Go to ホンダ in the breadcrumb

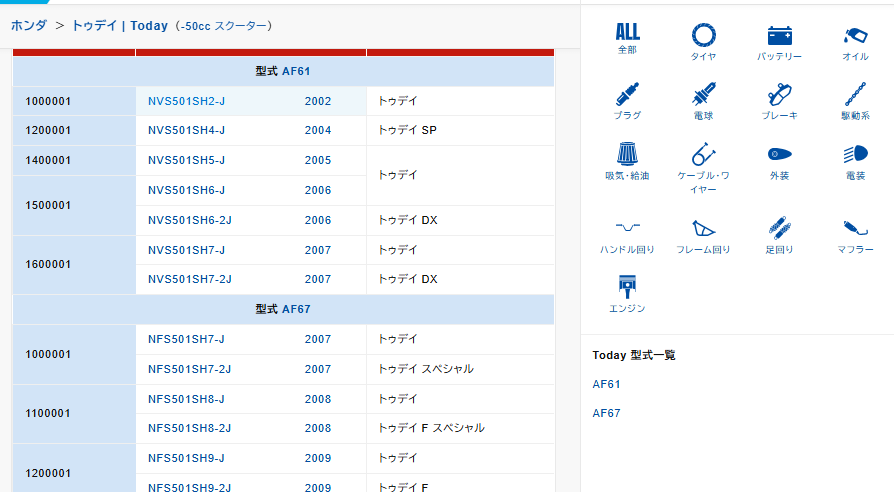[x=29, y=26]
